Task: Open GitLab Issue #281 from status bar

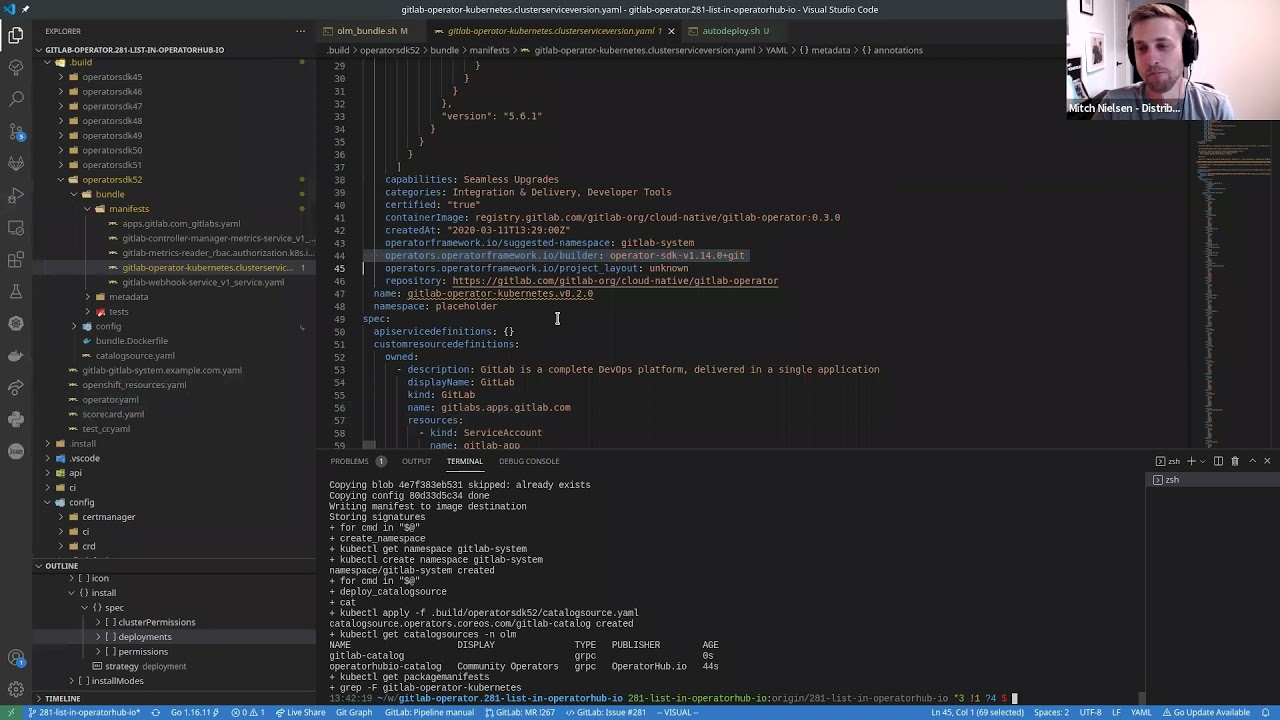Action: [606, 712]
